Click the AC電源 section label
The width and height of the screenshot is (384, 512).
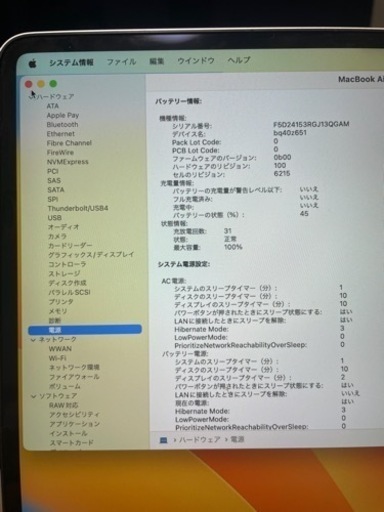pos(174,281)
